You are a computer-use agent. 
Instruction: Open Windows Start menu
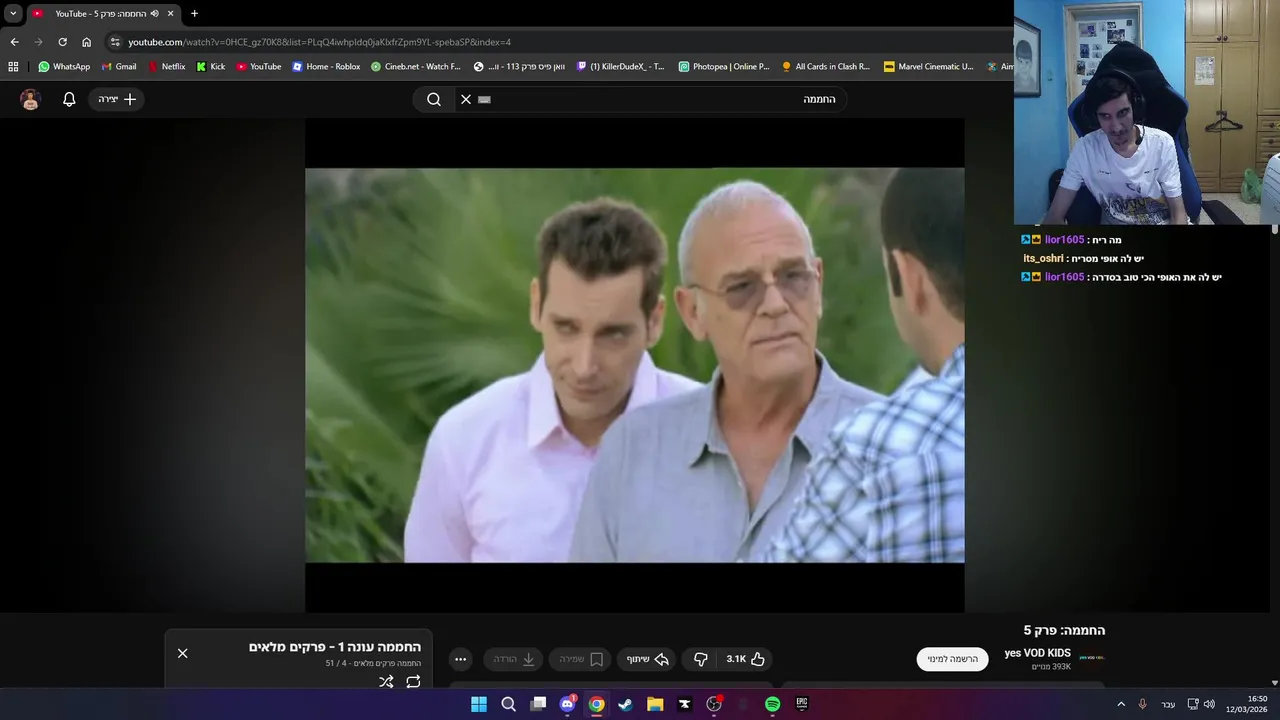pos(479,704)
